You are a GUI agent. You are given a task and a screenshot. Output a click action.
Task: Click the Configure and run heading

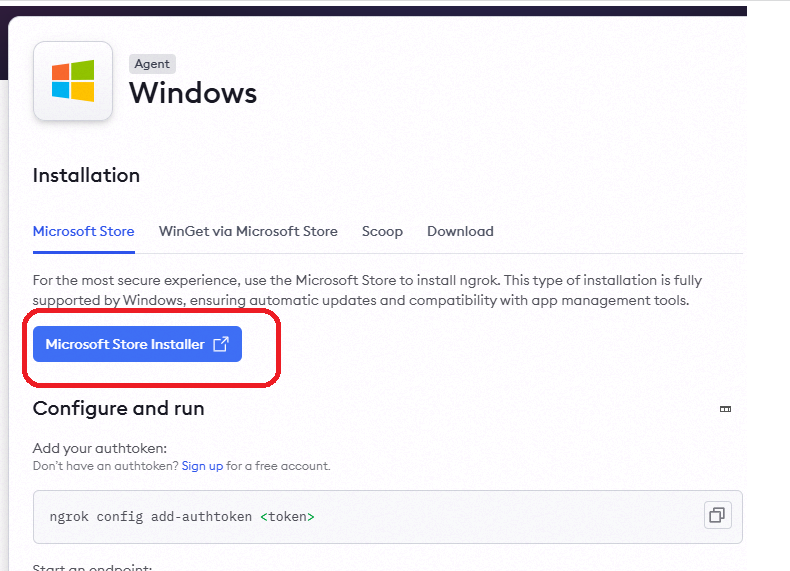118,408
